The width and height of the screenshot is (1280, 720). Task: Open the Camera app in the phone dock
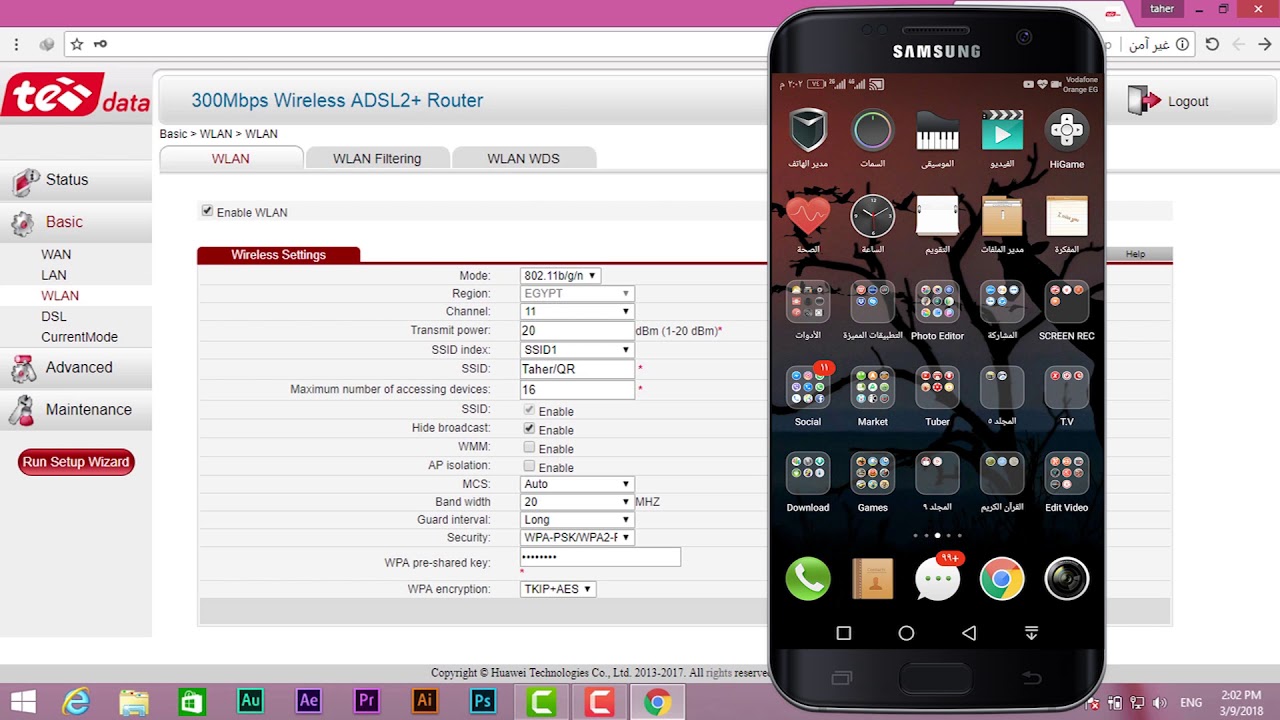click(1066, 578)
